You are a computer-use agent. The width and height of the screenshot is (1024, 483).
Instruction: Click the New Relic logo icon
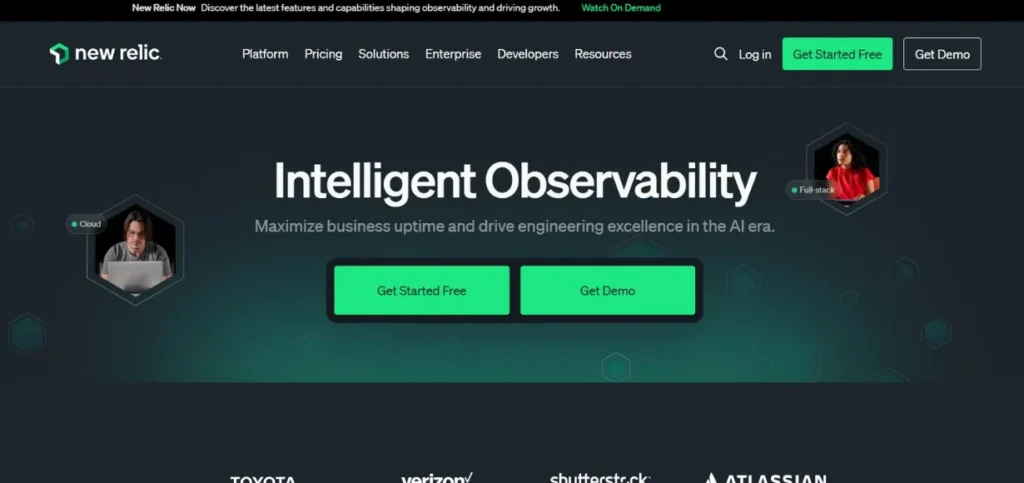[x=59, y=54]
